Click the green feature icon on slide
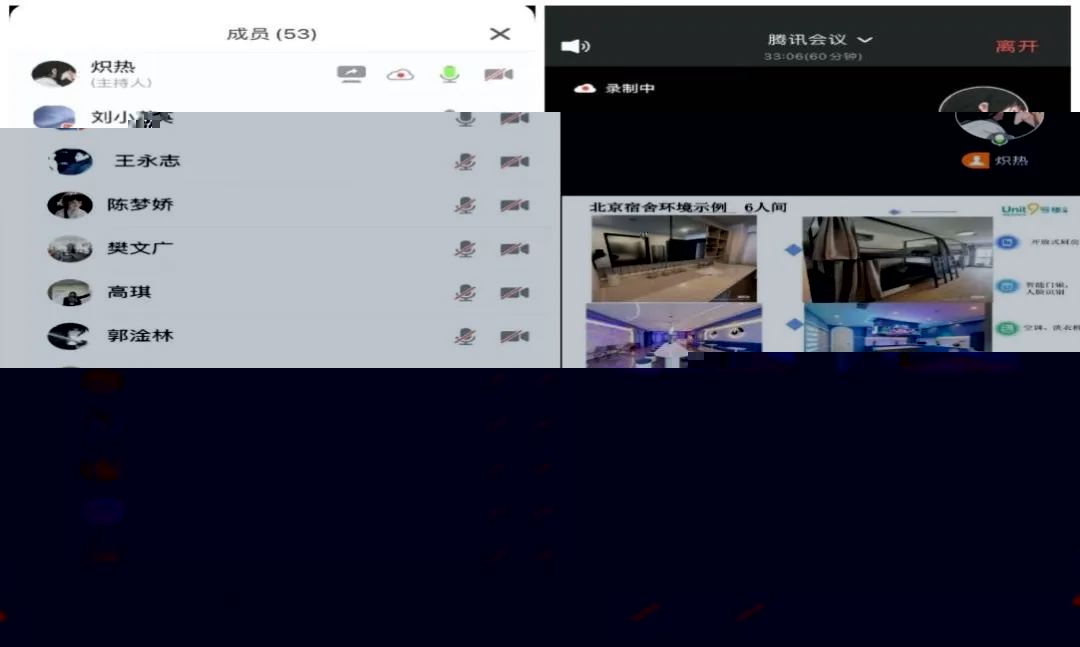The width and height of the screenshot is (1080, 647). [1007, 328]
